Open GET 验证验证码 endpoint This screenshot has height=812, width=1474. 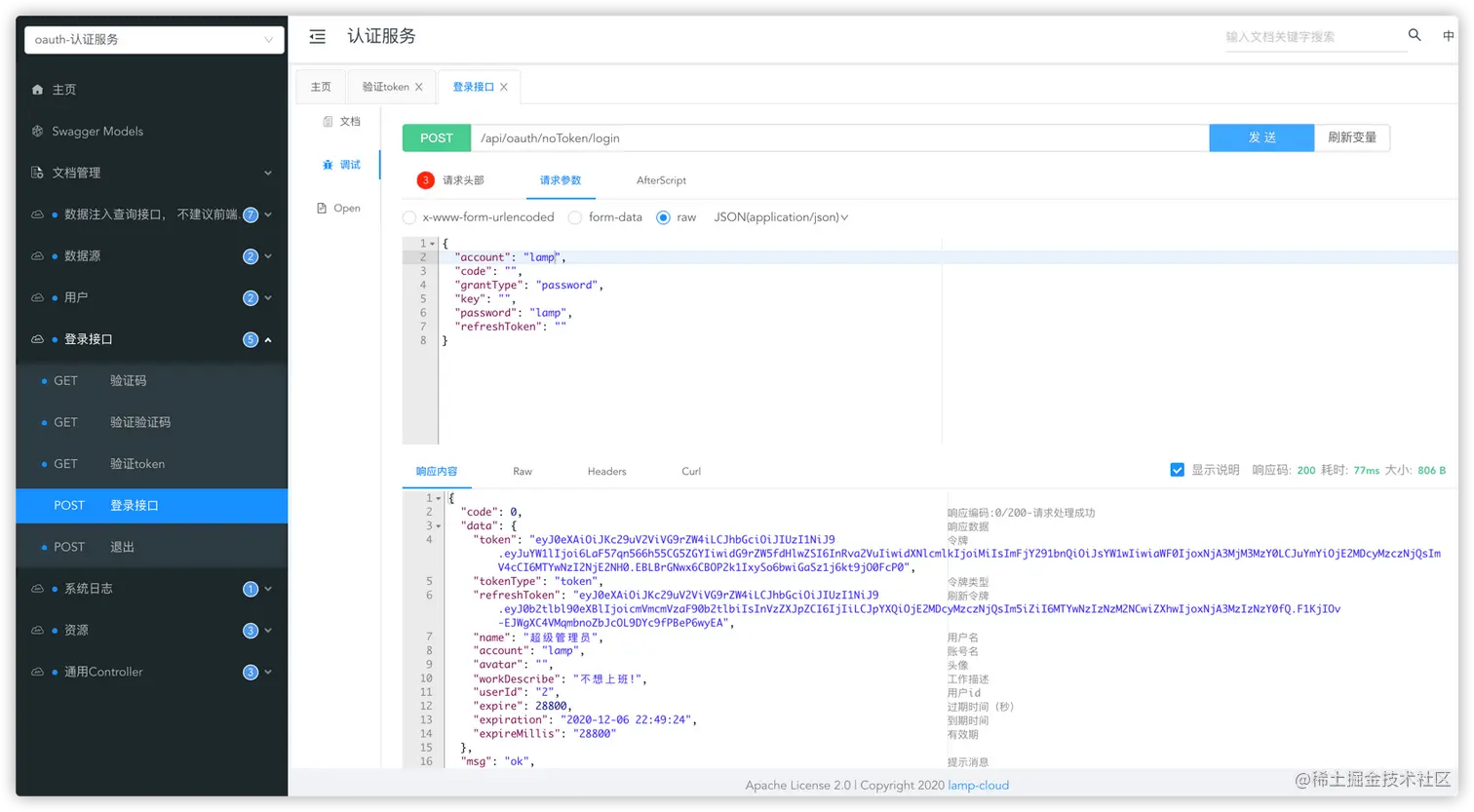coord(152,422)
